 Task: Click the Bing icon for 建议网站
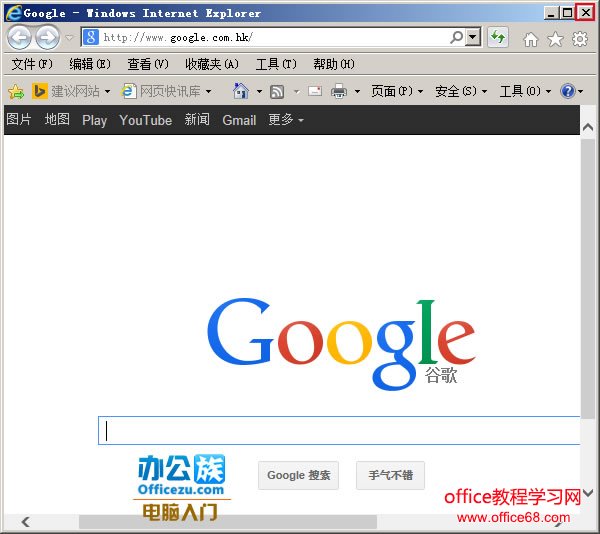pos(40,91)
